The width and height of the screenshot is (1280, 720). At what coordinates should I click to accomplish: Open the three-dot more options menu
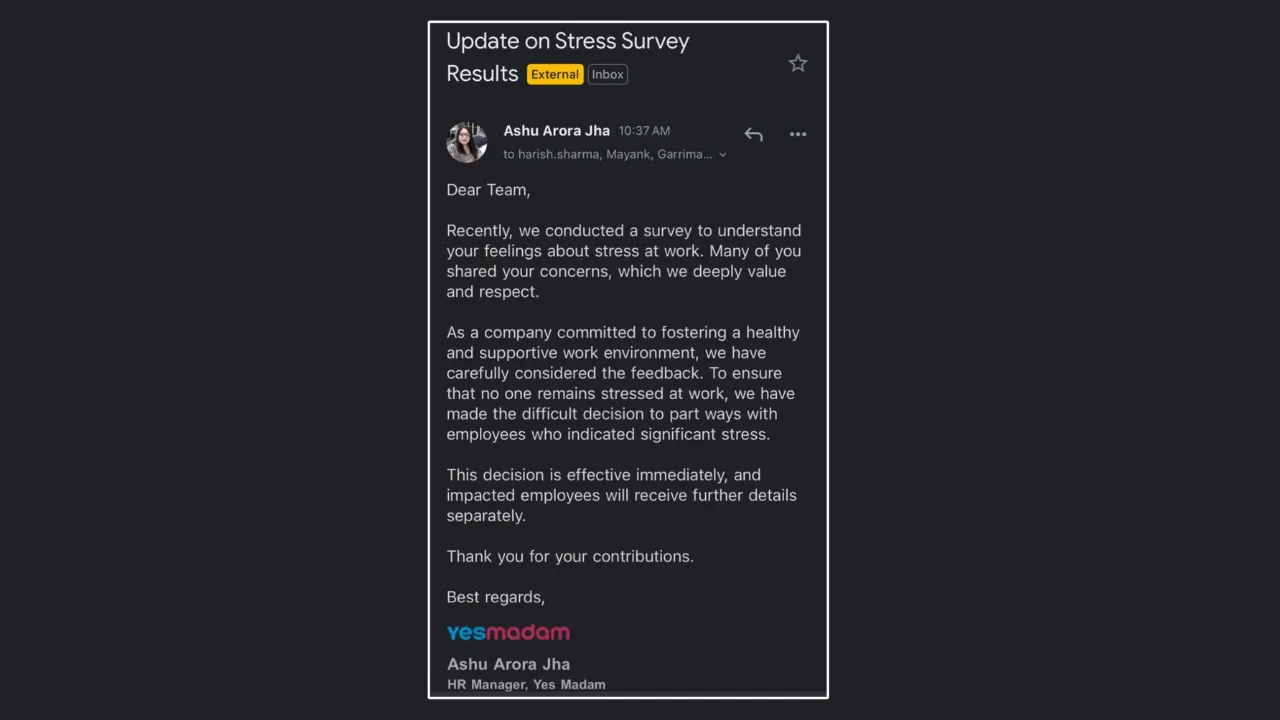click(x=797, y=134)
